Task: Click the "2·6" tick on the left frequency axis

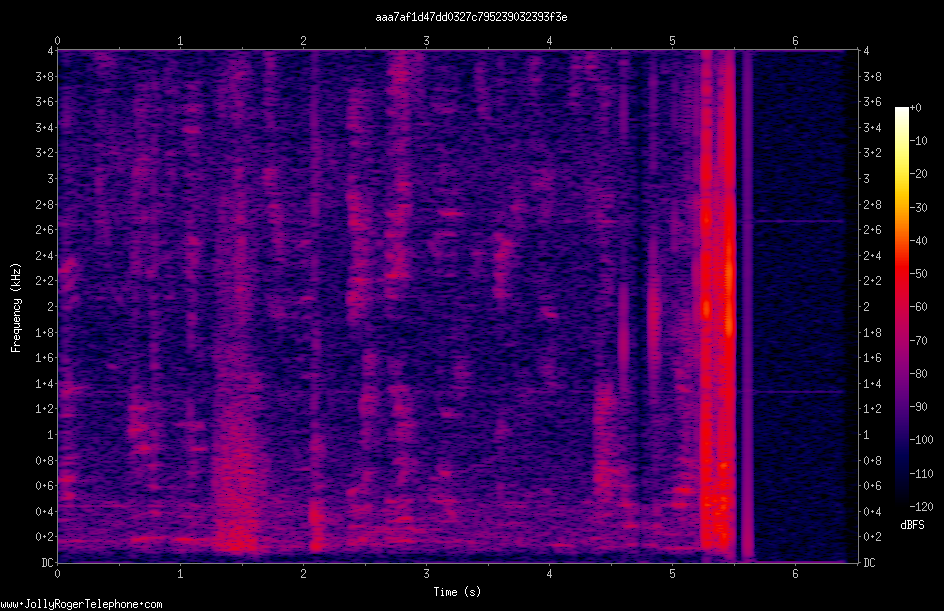Action: (x=44, y=230)
